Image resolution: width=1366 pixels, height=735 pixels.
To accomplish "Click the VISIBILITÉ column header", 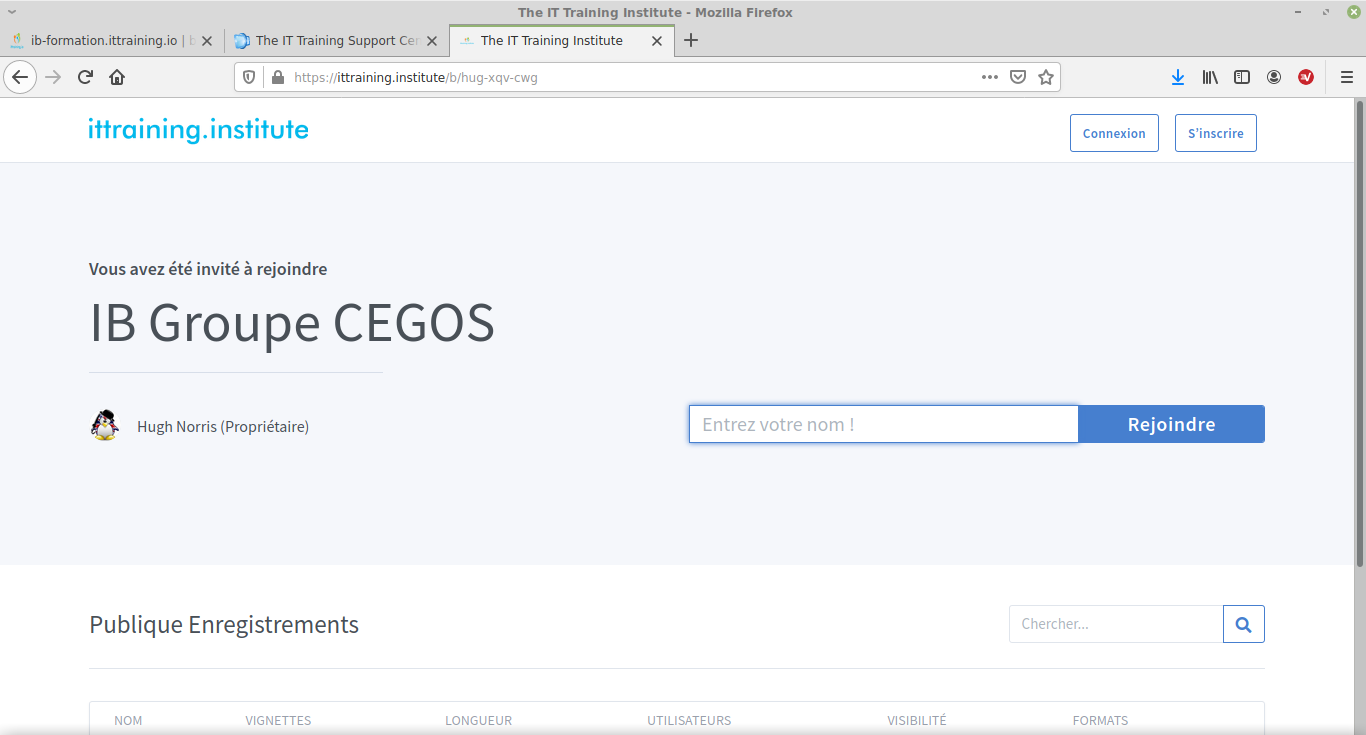I will pyautogui.click(x=917, y=720).
